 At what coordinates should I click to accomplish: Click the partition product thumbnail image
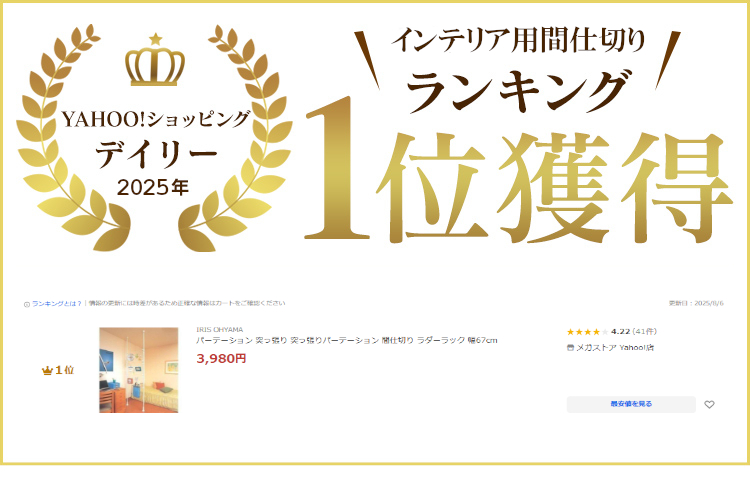[x=139, y=370]
